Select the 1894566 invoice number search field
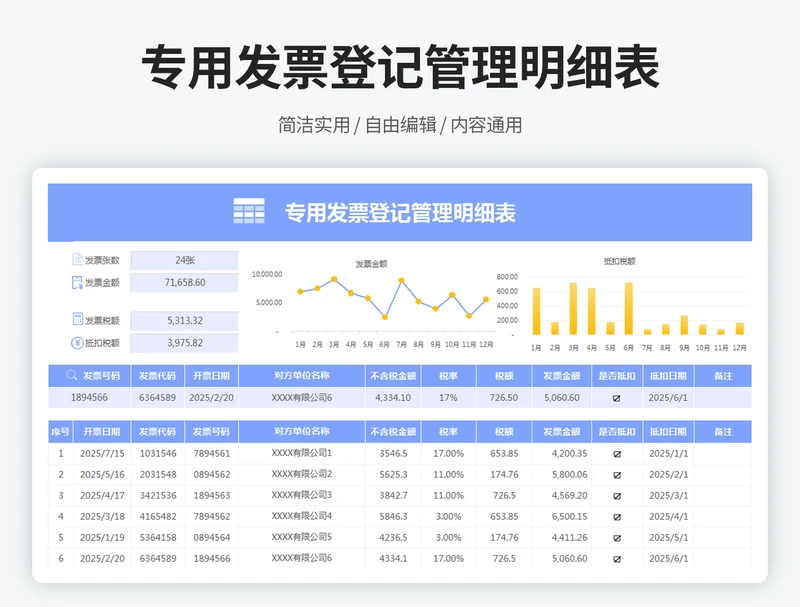Screen dimensions: 800x607 pyautogui.click(x=89, y=397)
